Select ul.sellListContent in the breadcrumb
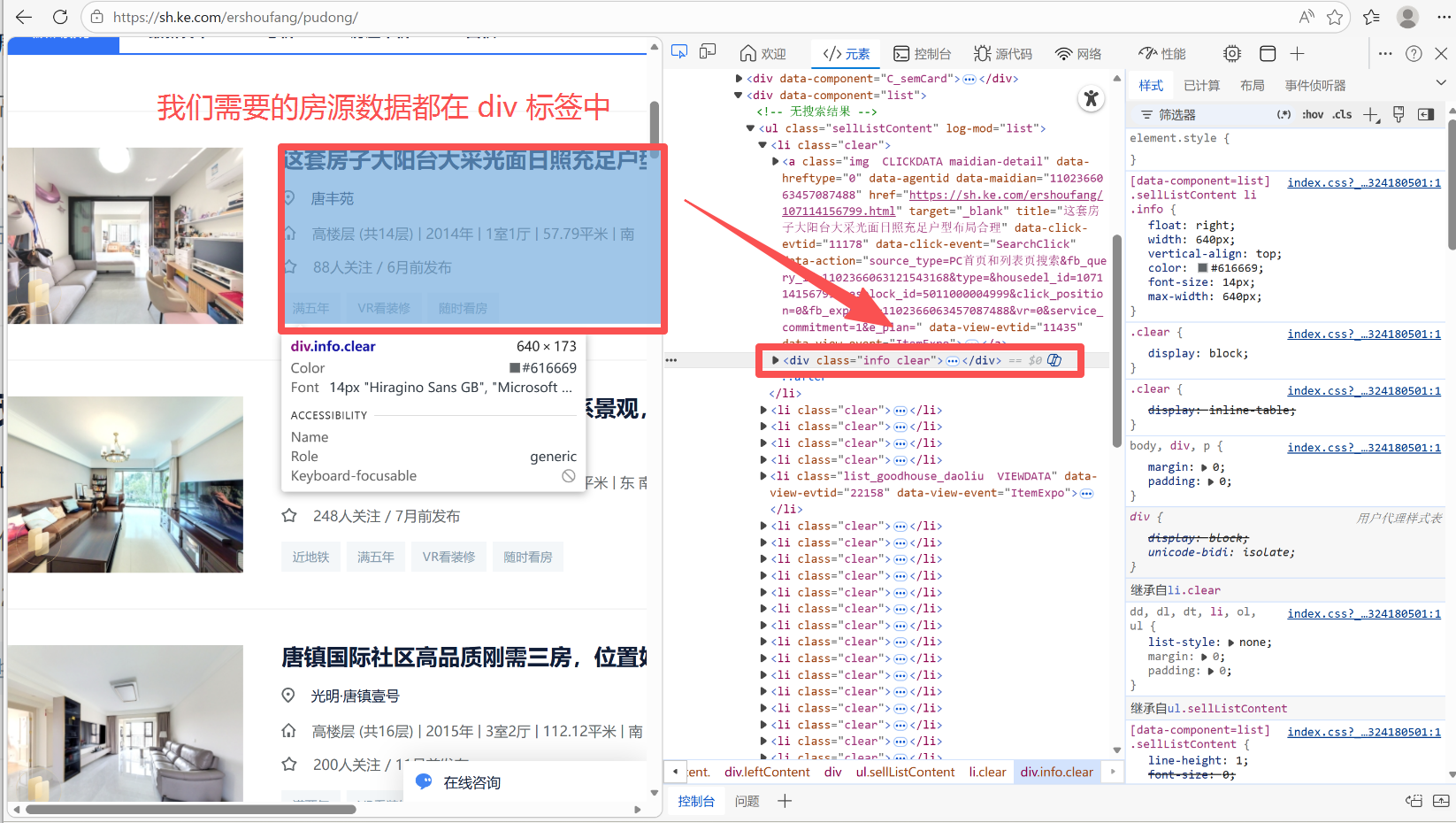 [905, 772]
